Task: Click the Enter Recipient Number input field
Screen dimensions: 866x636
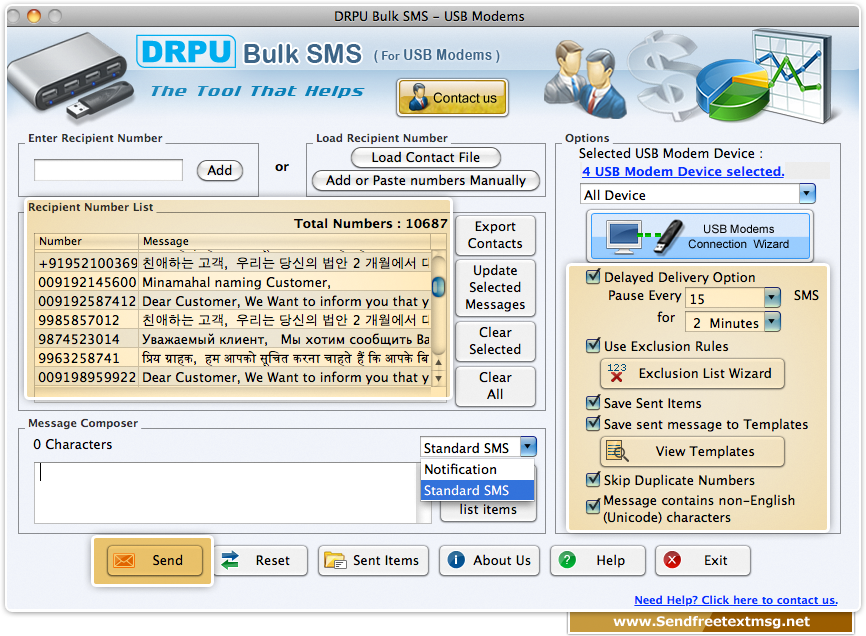Action: [108, 170]
